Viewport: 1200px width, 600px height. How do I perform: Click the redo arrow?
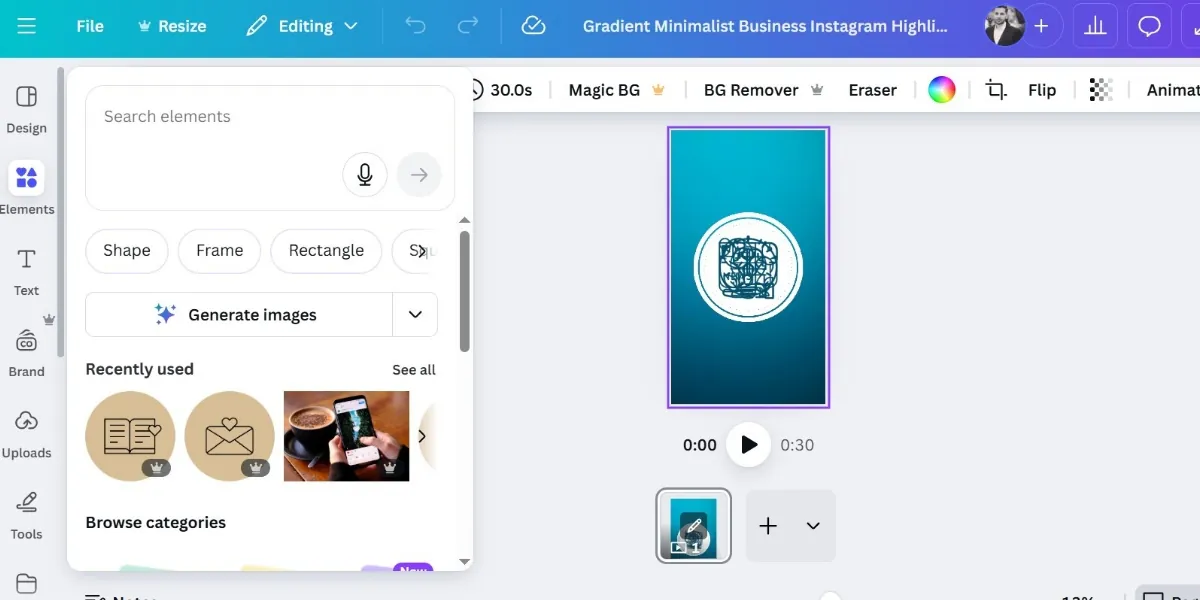[467, 26]
